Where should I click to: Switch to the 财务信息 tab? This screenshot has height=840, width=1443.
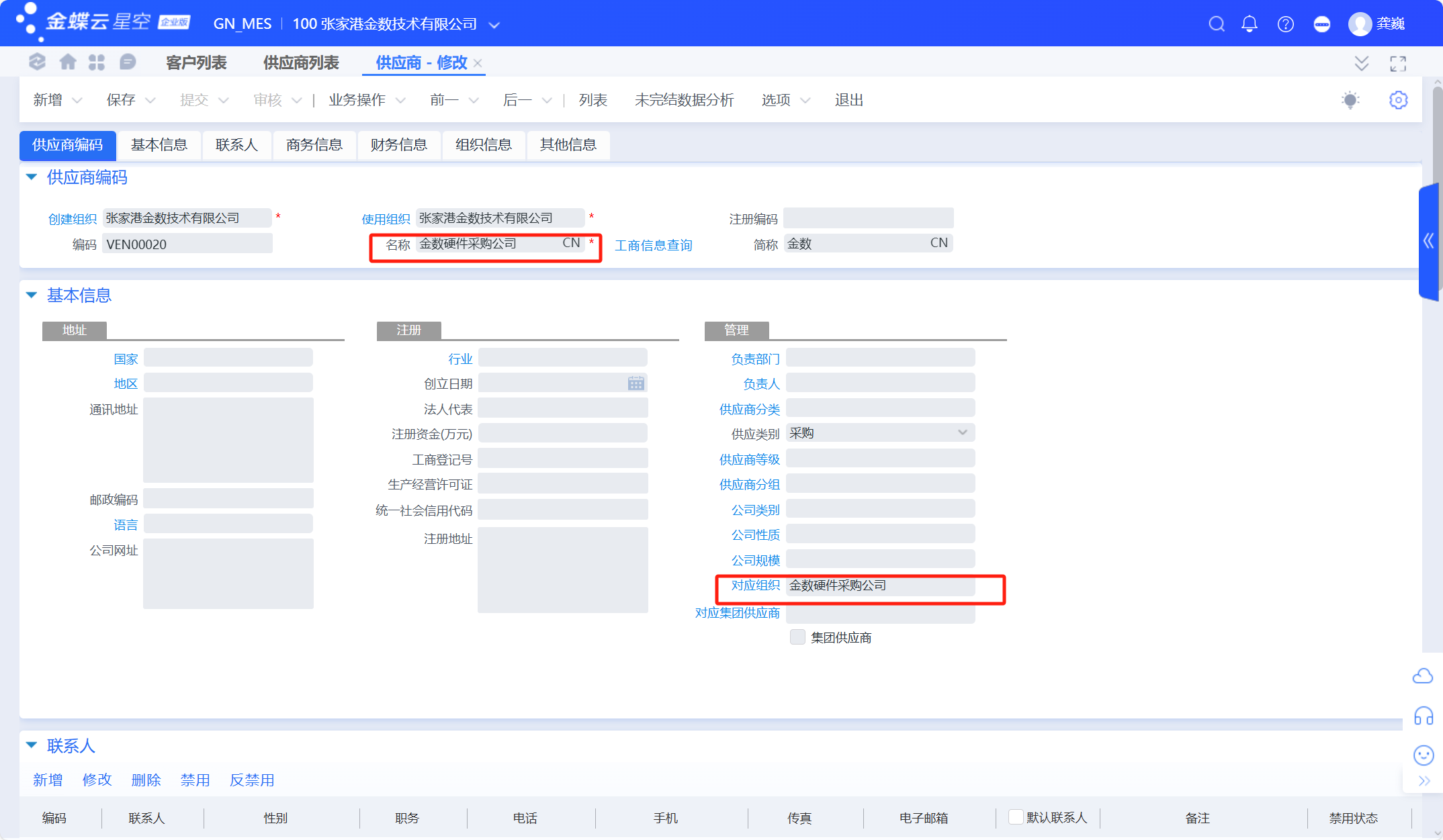coord(398,145)
